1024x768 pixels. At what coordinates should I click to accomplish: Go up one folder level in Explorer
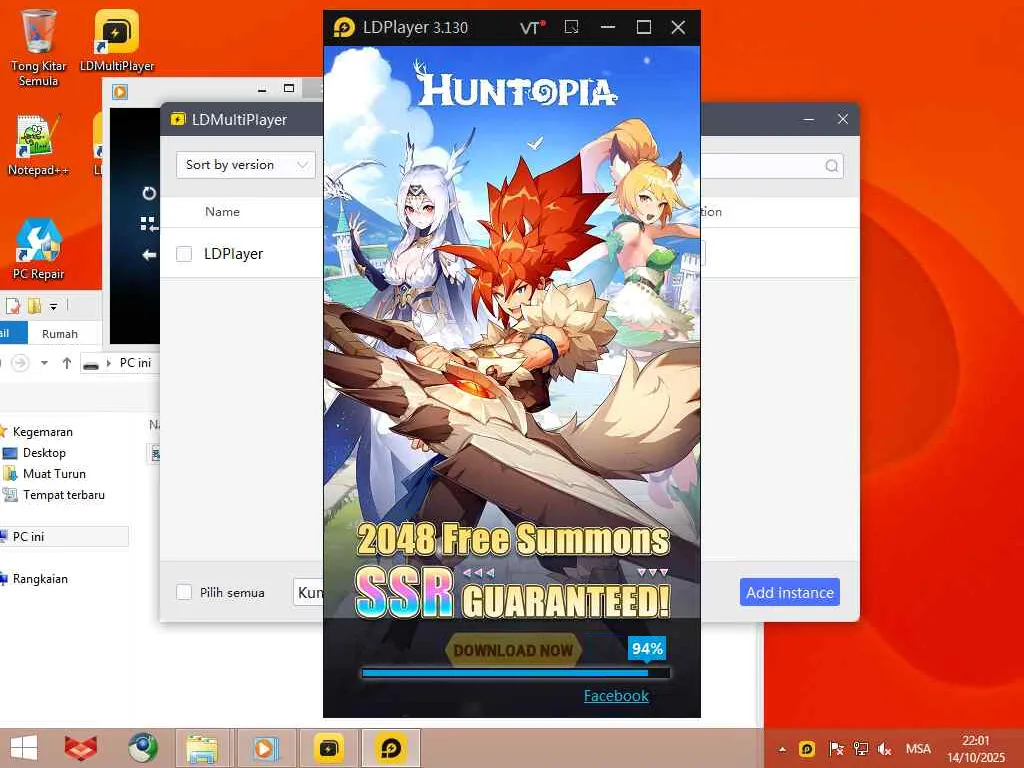coord(67,362)
